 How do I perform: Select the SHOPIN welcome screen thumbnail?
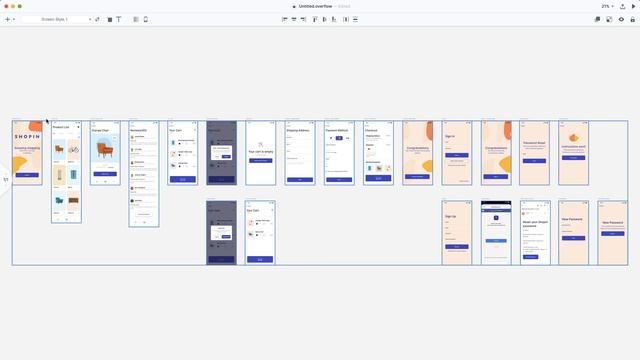pos(27,153)
